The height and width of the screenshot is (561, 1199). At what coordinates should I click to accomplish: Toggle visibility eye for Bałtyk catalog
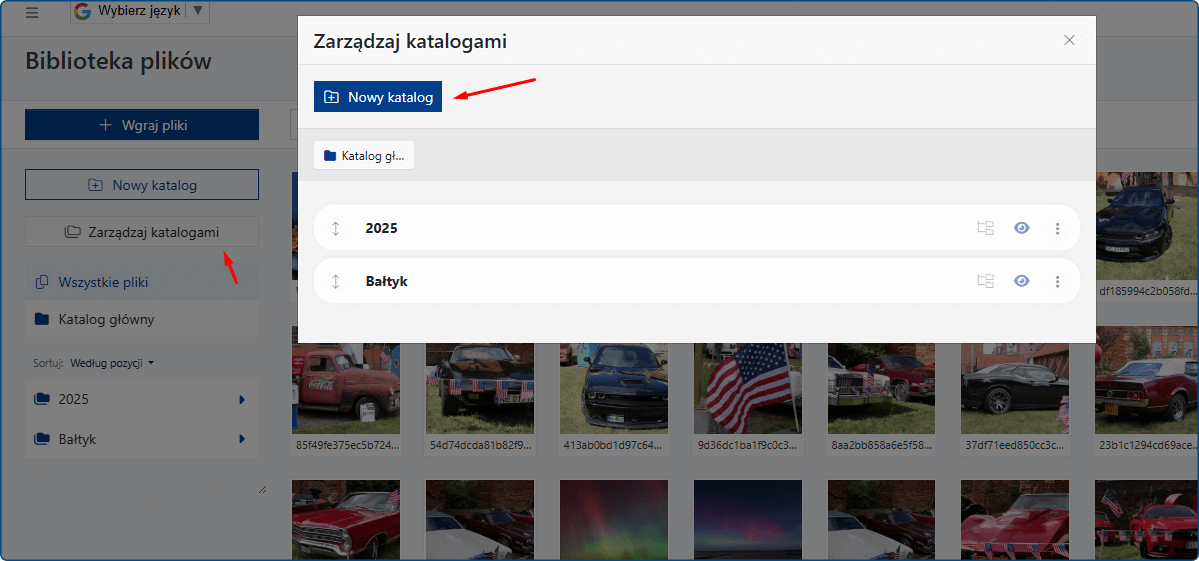point(1021,281)
